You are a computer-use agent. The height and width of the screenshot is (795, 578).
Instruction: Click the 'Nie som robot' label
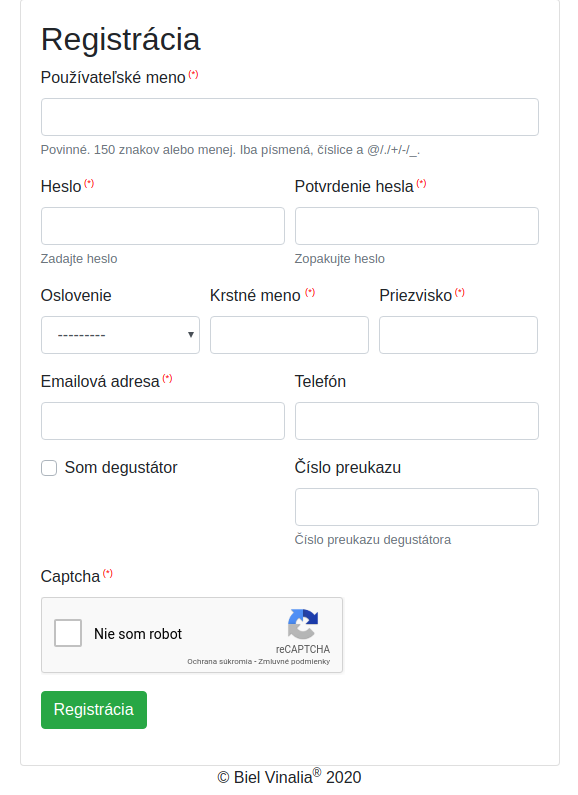tap(138, 634)
